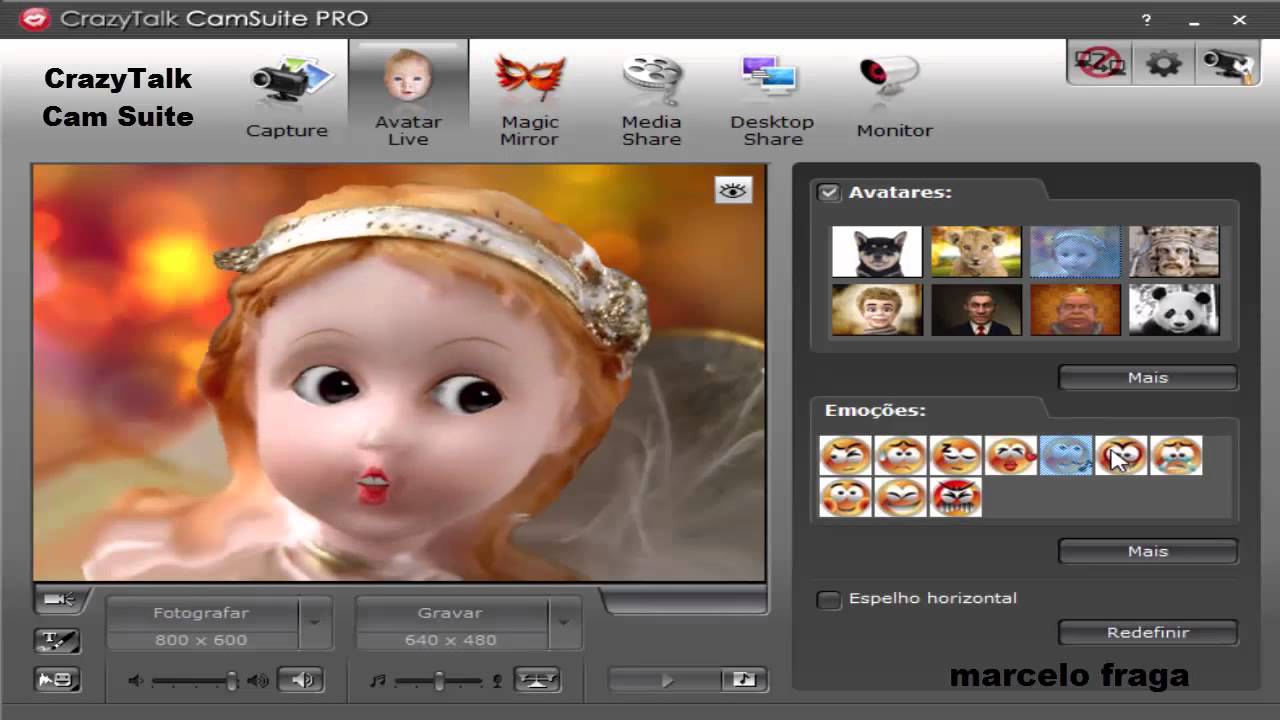Apply the sleeping emotion

click(x=955, y=455)
